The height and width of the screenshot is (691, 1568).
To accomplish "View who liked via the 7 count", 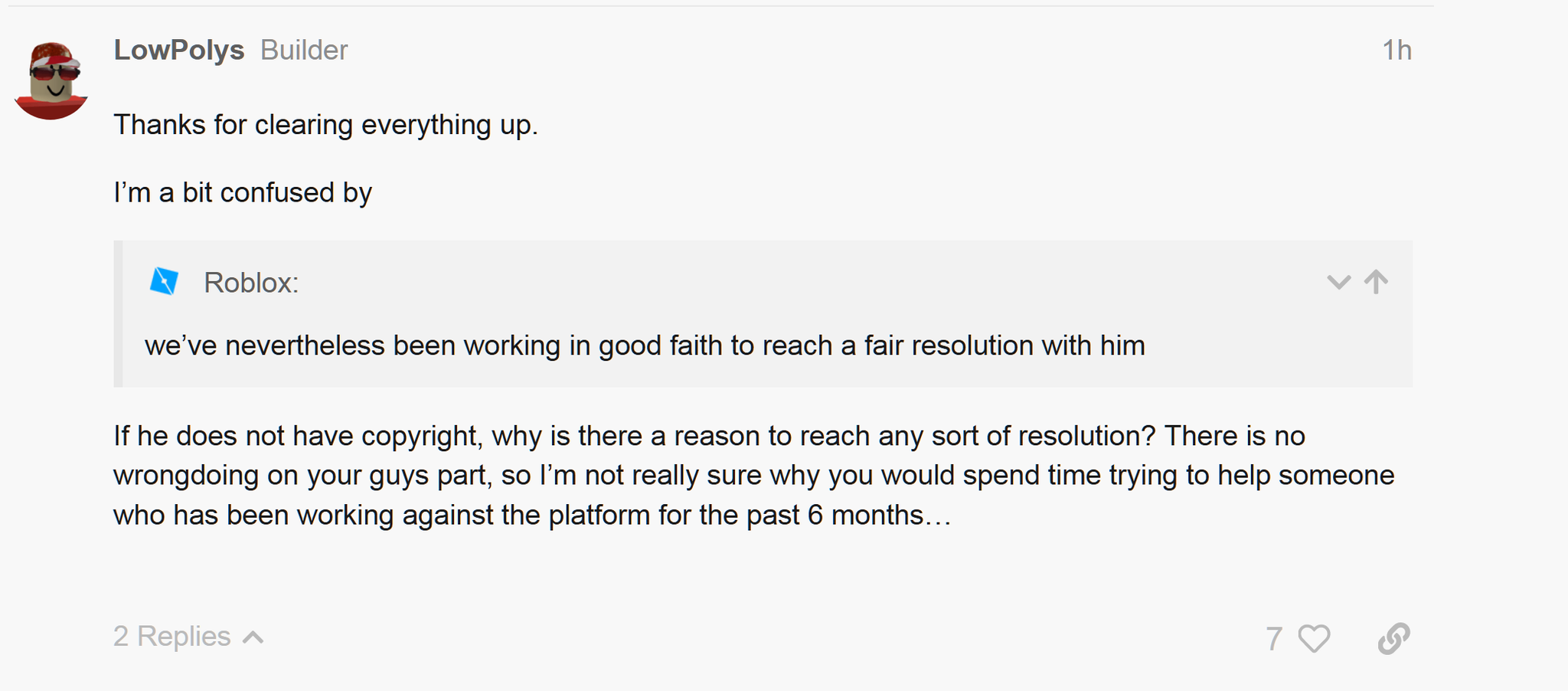I will 1274,638.
